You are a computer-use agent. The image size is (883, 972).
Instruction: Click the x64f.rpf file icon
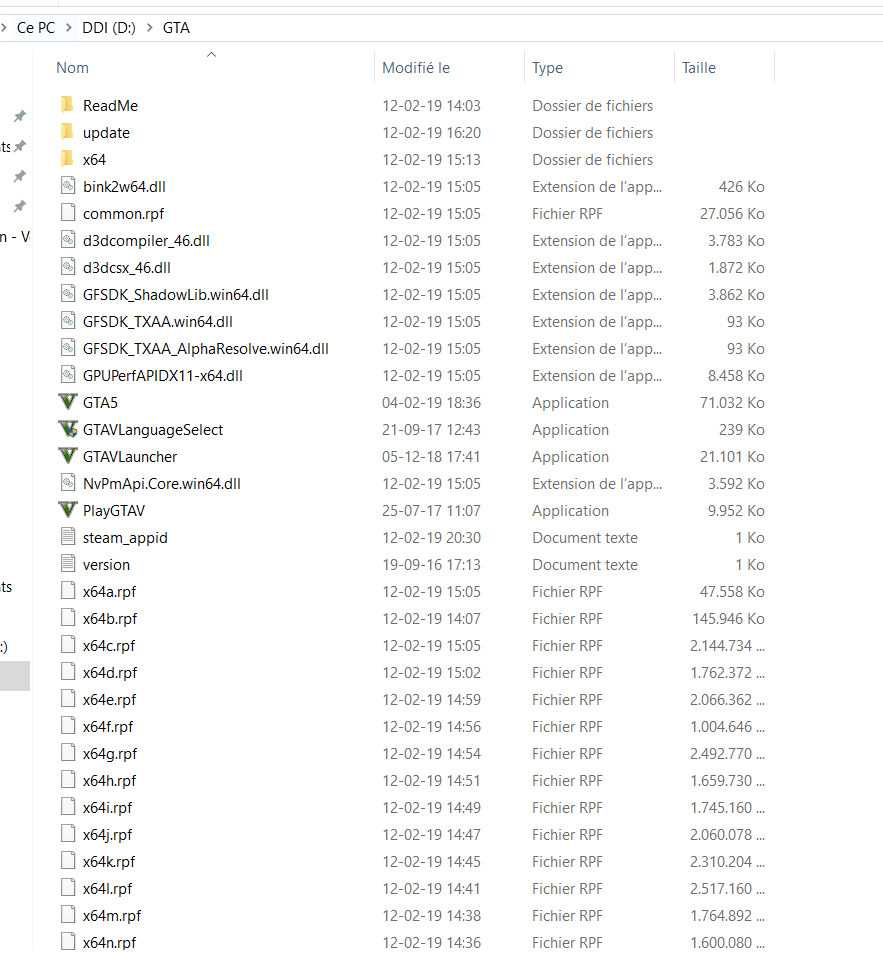tap(68, 725)
